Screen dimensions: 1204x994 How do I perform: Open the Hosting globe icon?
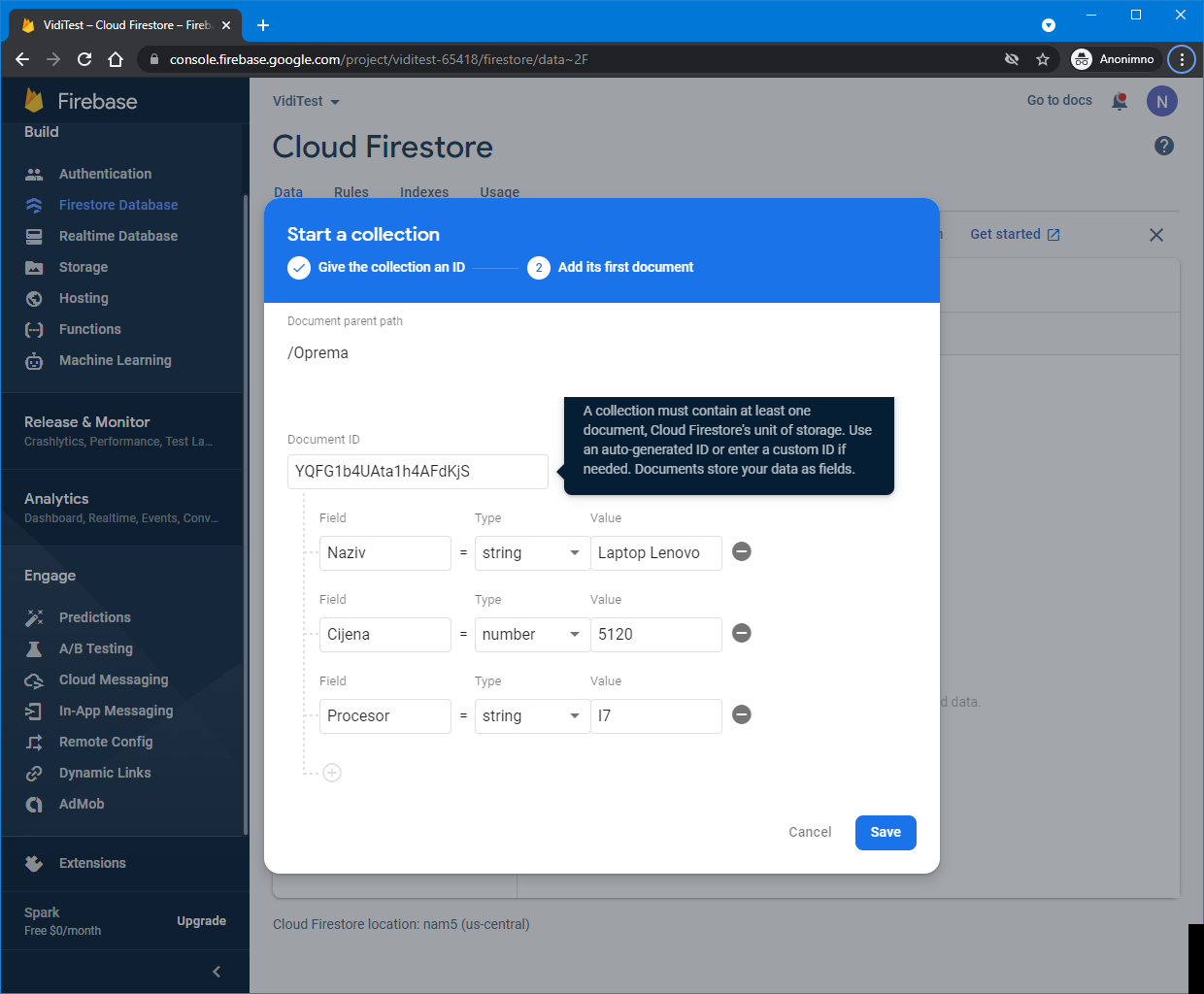coord(34,298)
